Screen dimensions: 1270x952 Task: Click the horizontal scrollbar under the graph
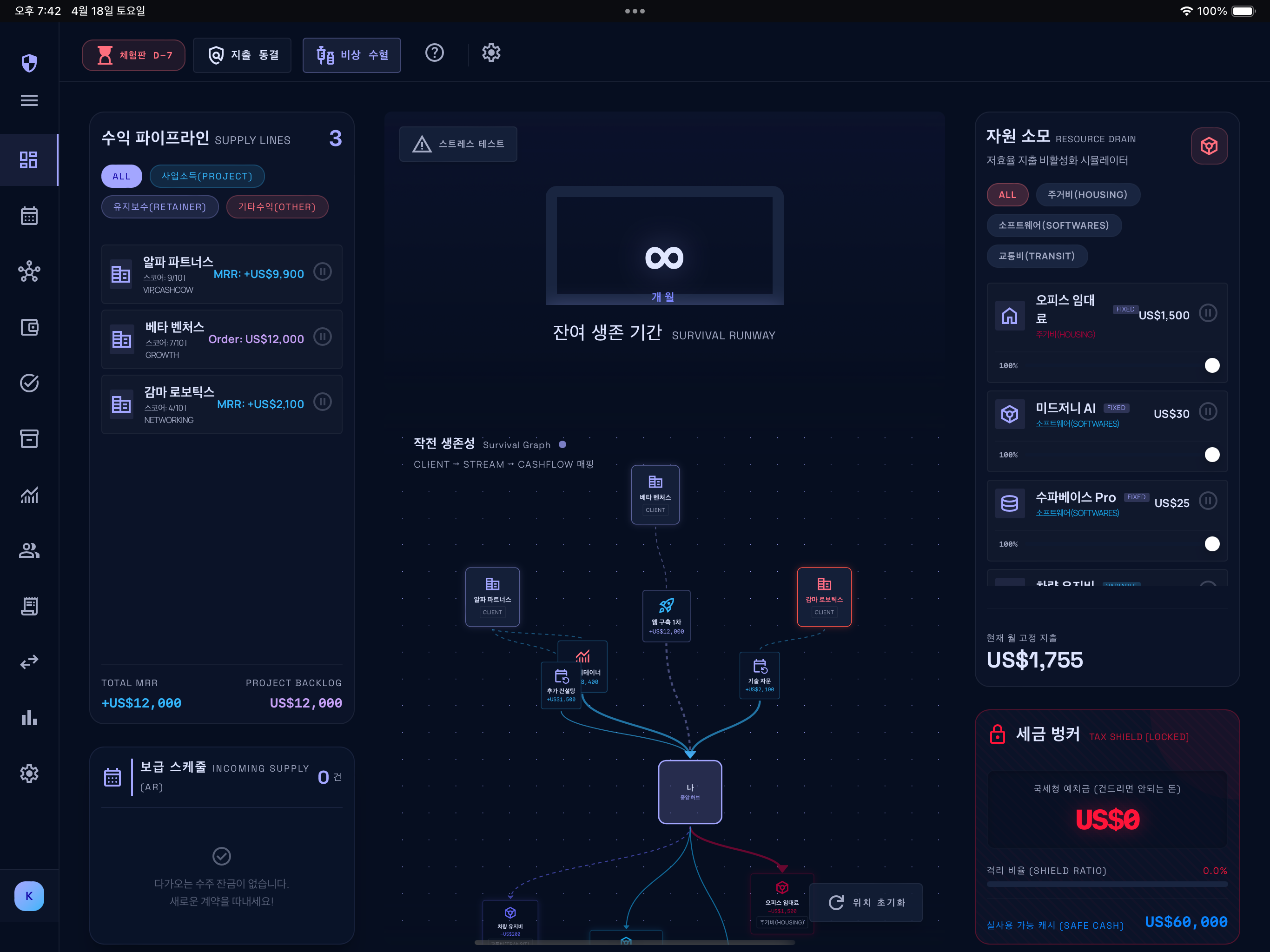pos(635,943)
